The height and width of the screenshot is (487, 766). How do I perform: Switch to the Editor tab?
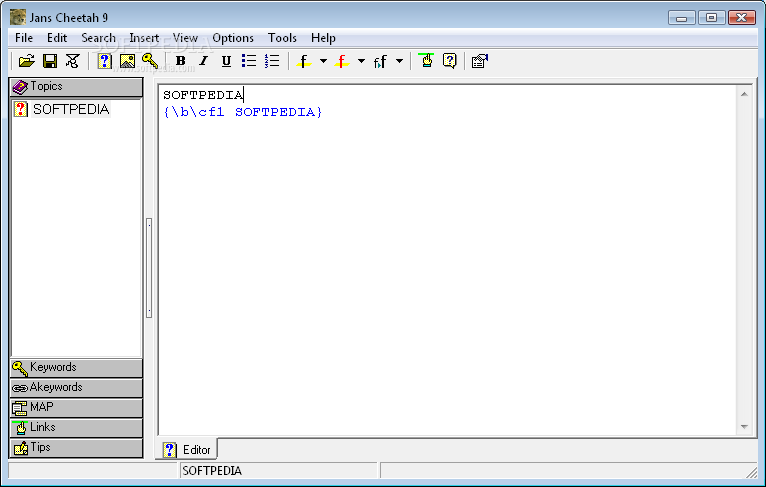click(x=187, y=449)
